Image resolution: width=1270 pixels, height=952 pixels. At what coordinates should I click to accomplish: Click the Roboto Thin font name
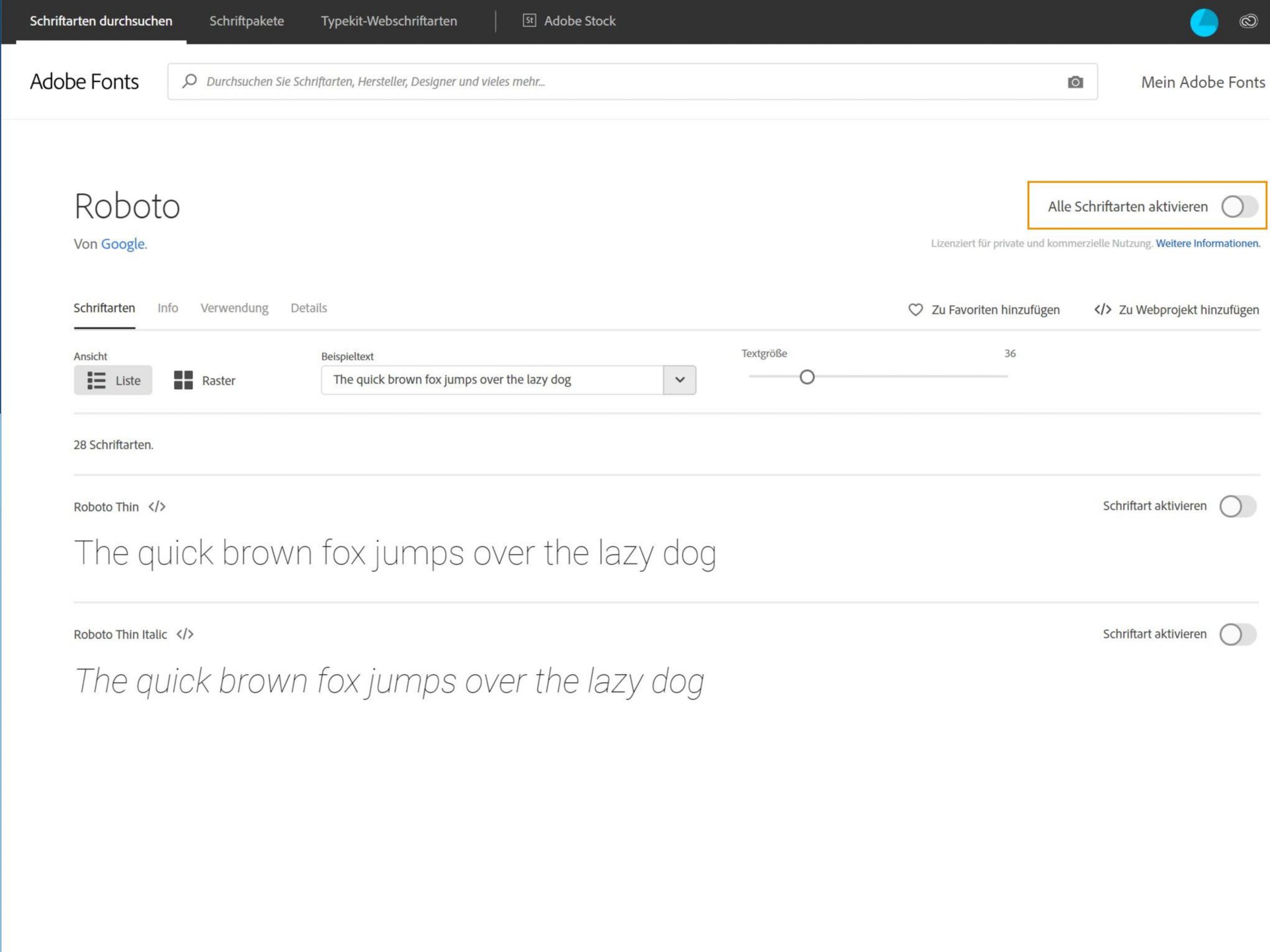[x=106, y=507]
